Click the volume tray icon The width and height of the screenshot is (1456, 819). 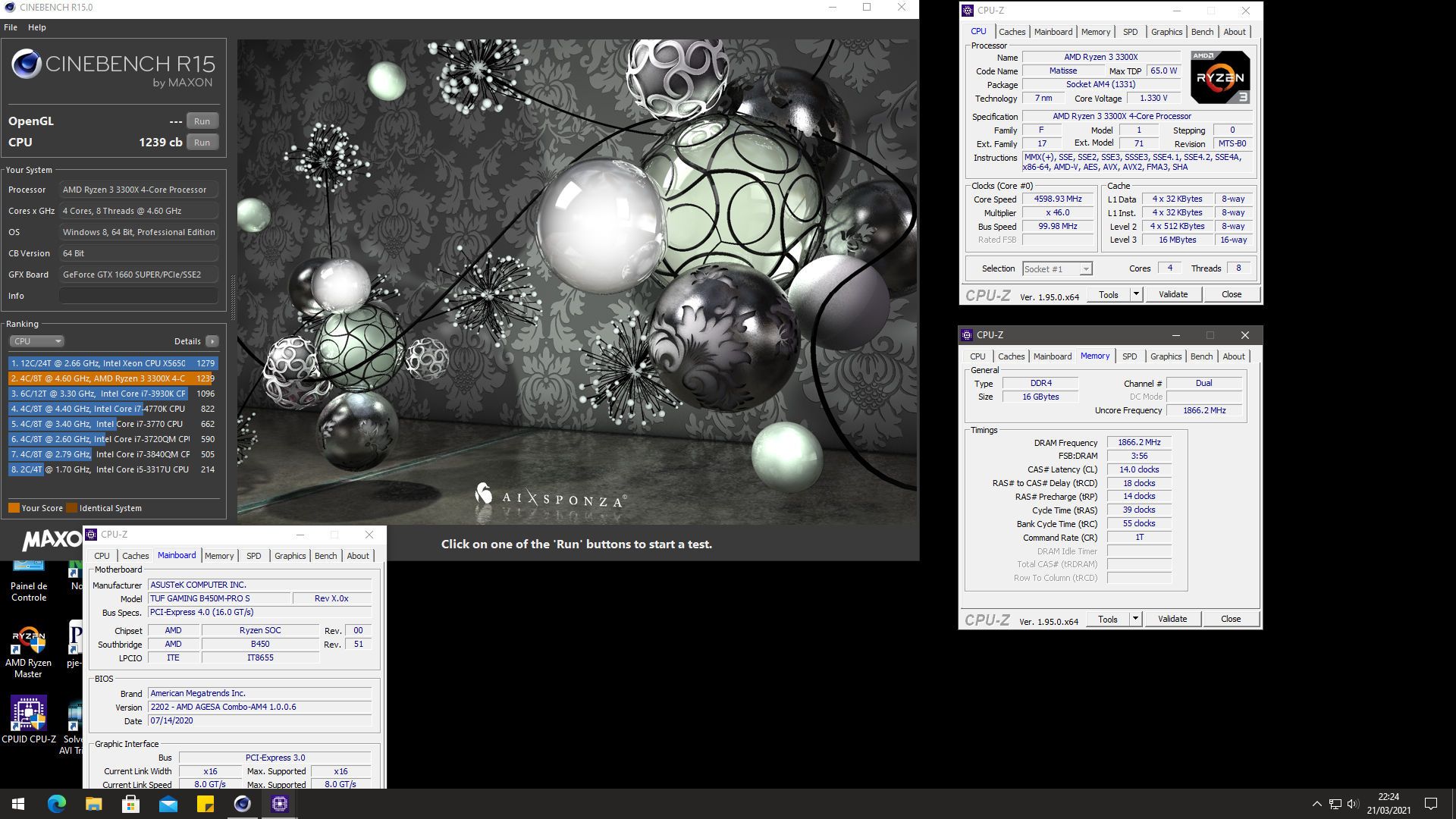click(1354, 804)
